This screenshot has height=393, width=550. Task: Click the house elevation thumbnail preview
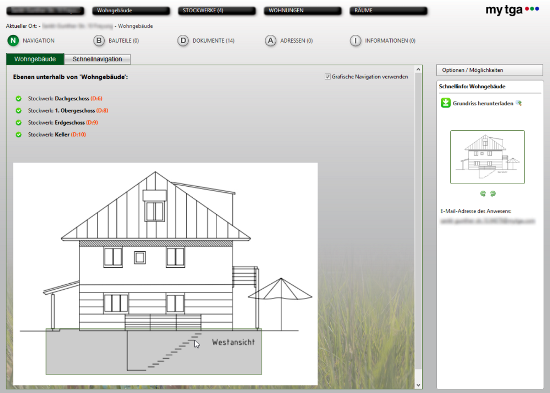[487, 157]
